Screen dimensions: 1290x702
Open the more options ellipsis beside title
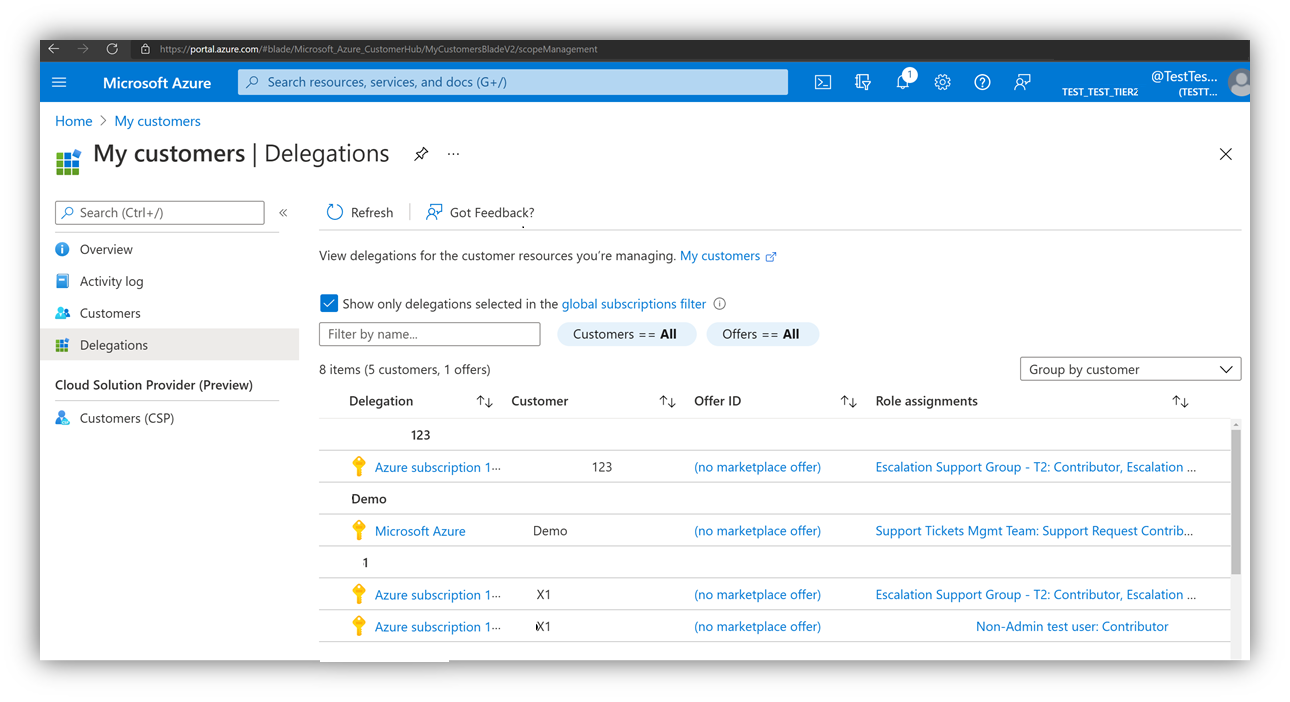coord(454,154)
